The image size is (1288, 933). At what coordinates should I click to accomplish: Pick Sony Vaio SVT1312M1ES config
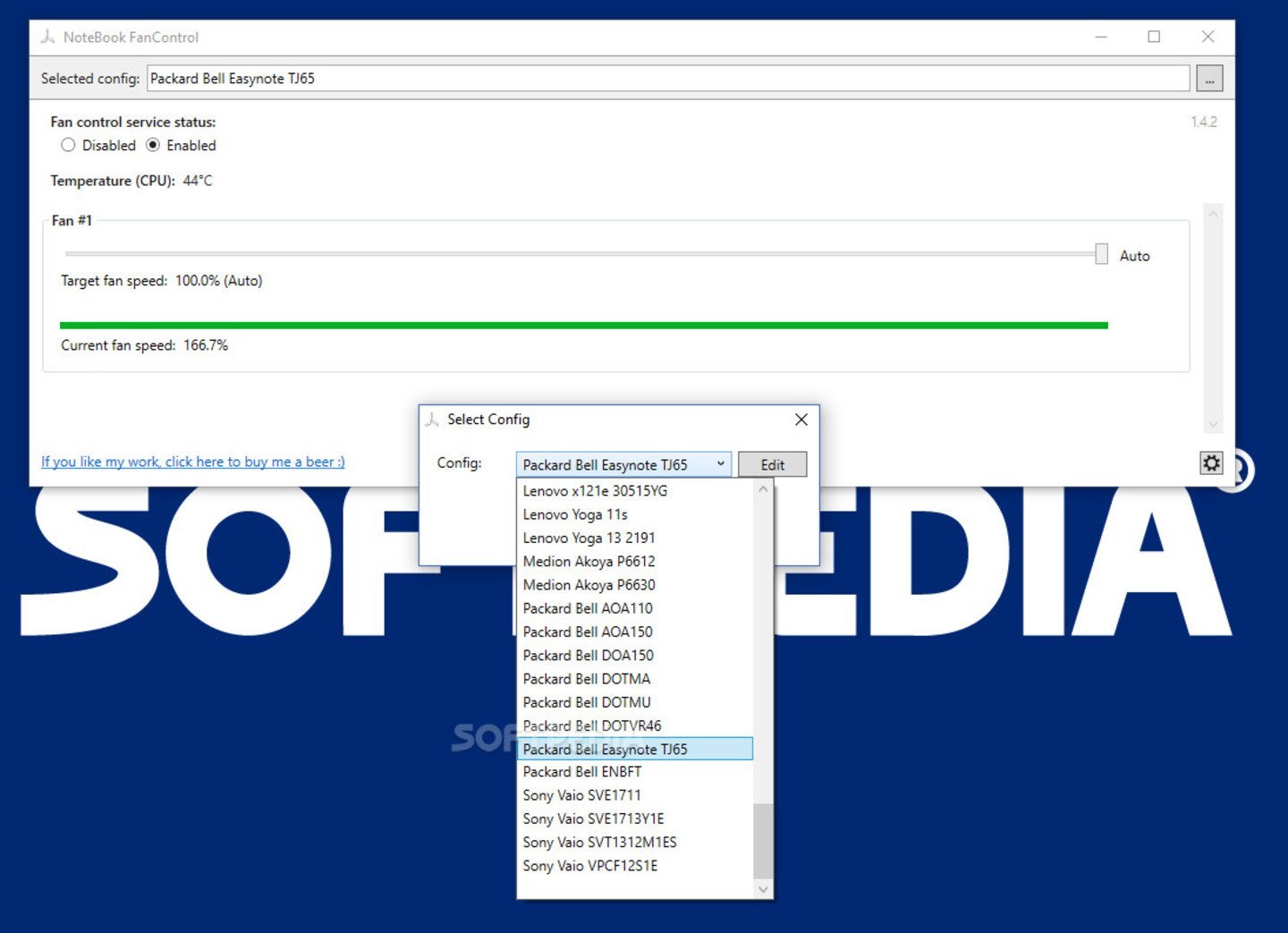pos(635,843)
